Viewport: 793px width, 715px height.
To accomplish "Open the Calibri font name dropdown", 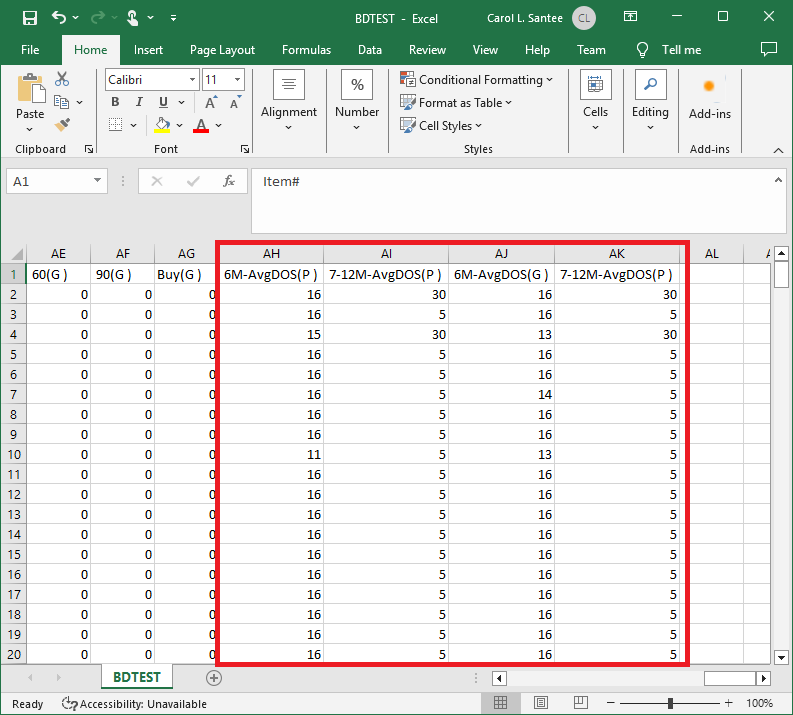I will [x=192, y=79].
